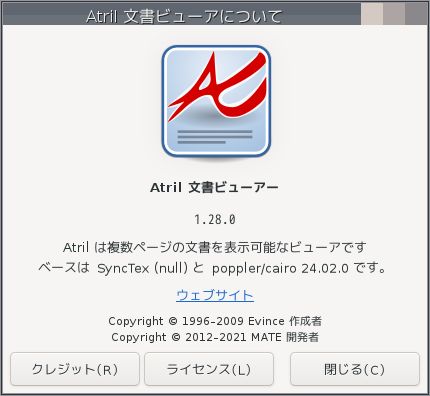Select the version number 1.28.0

tap(215, 220)
